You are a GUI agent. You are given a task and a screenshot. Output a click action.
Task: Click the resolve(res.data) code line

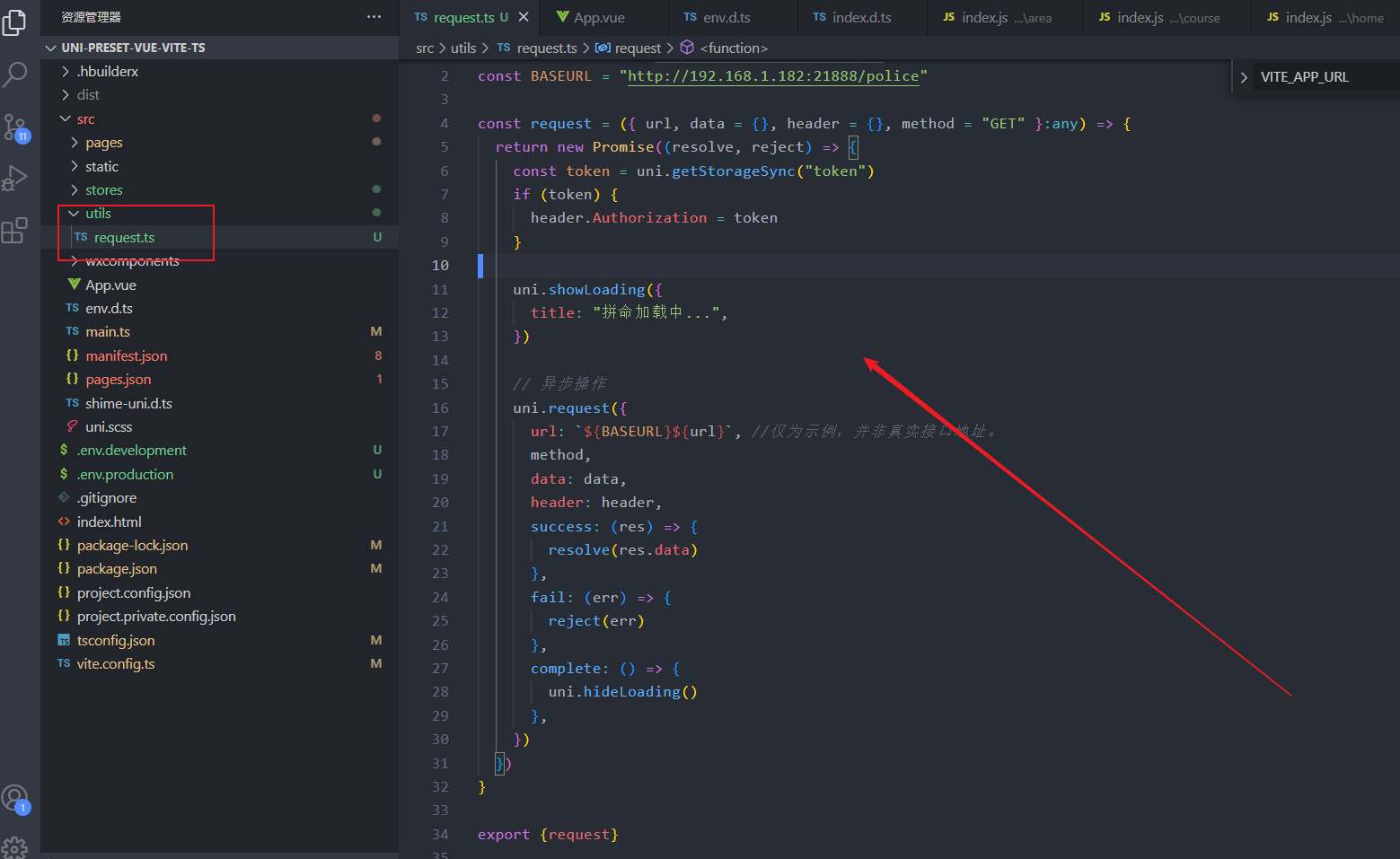tap(623, 549)
